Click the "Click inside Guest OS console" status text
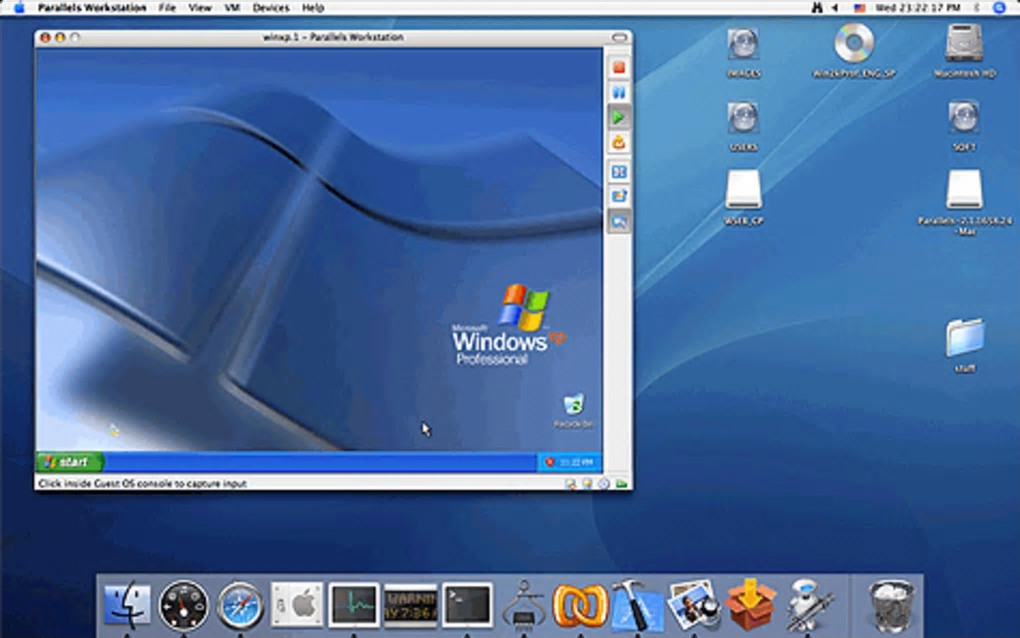 click(x=142, y=483)
